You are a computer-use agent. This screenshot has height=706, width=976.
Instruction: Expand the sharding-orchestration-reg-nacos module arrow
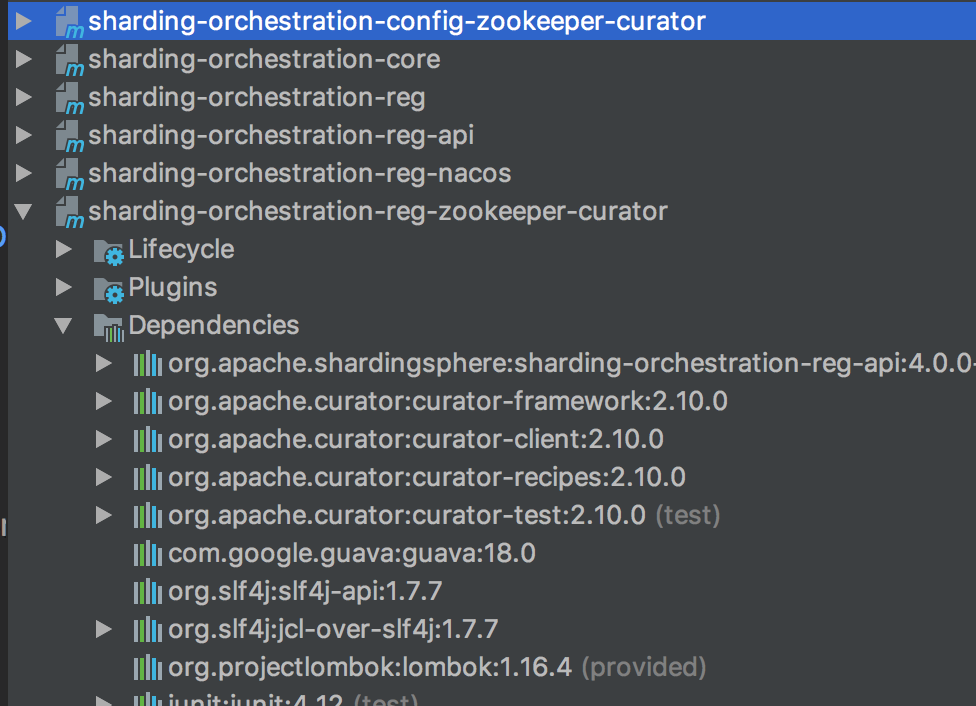click(24, 173)
